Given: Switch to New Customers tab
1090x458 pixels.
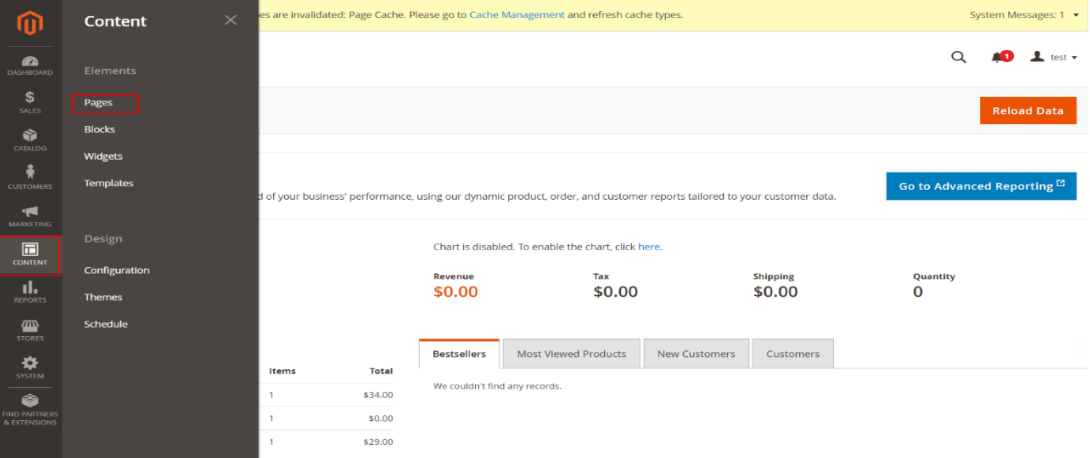Looking at the screenshot, I should (x=695, y=354).
